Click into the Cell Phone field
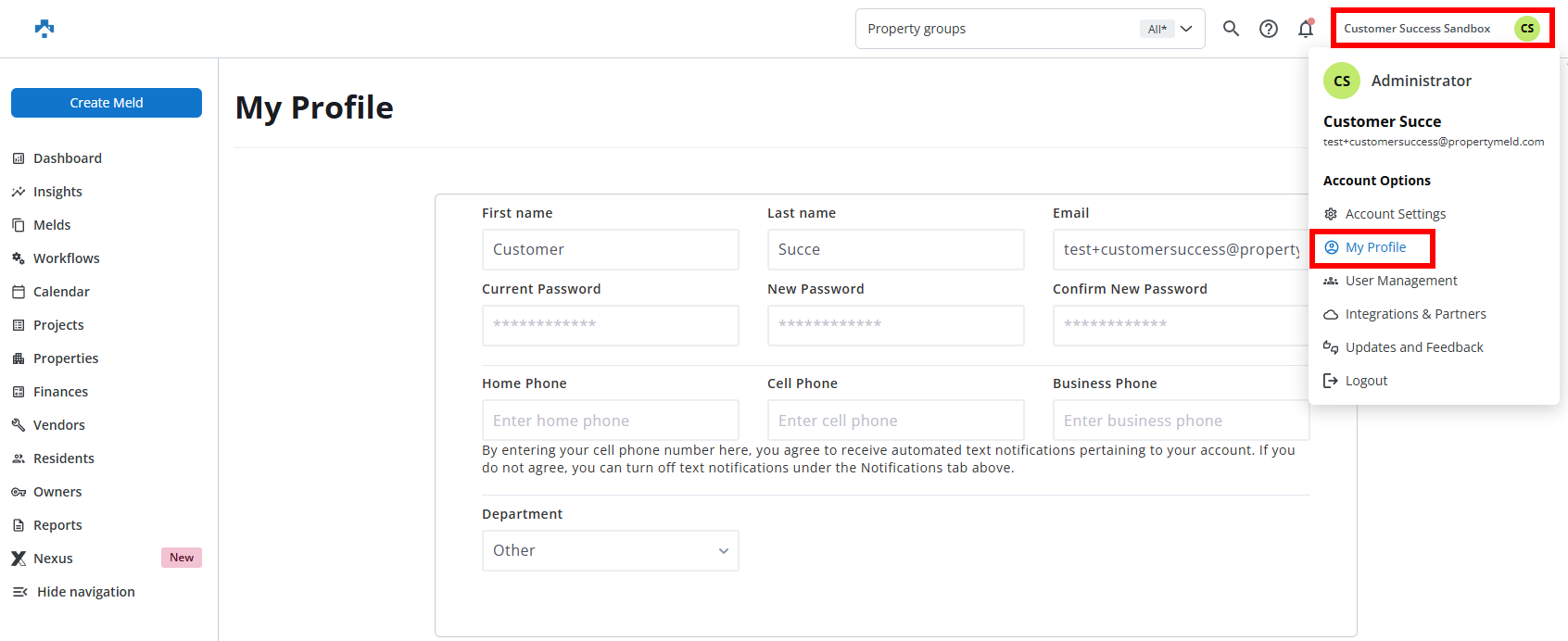 [895, 421]
